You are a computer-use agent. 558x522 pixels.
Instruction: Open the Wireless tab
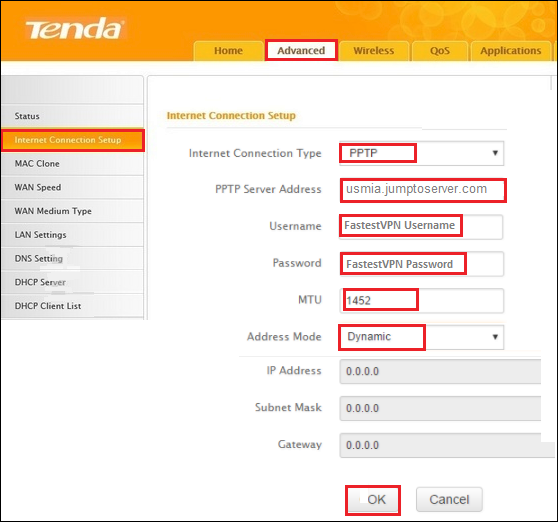[x=374, y=51]
